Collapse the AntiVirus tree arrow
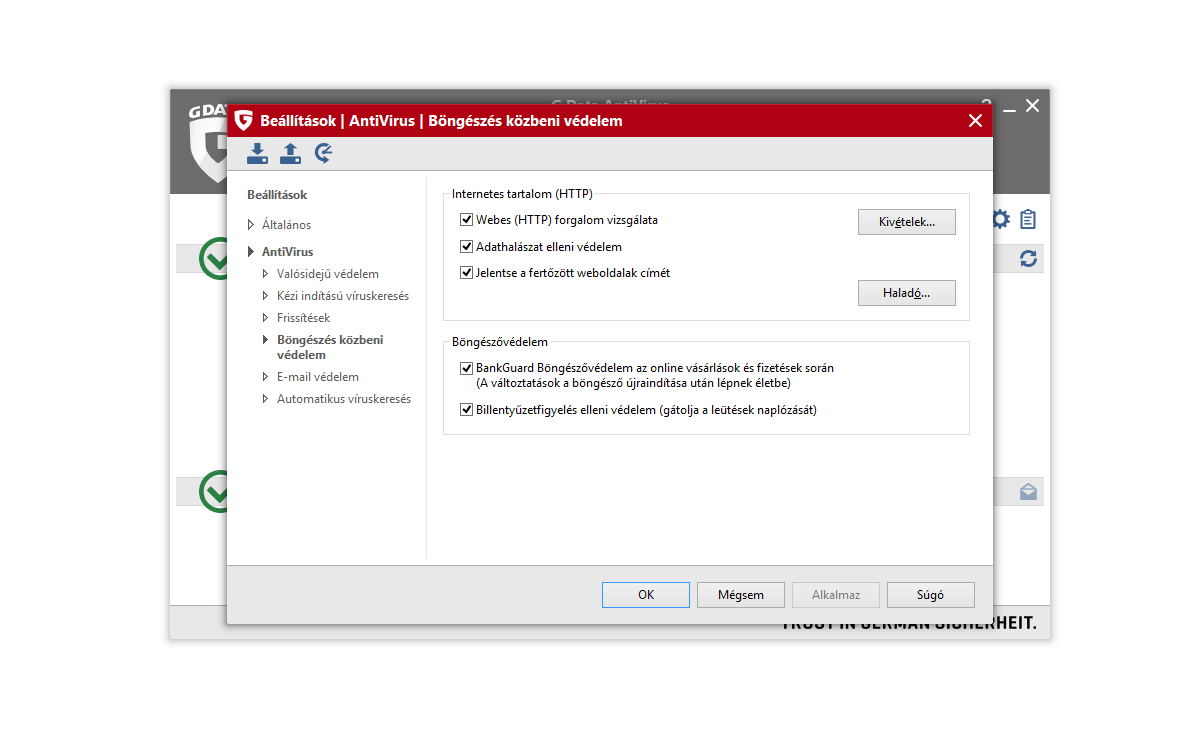Screen dimensions: 1200x750 point(251,252)
